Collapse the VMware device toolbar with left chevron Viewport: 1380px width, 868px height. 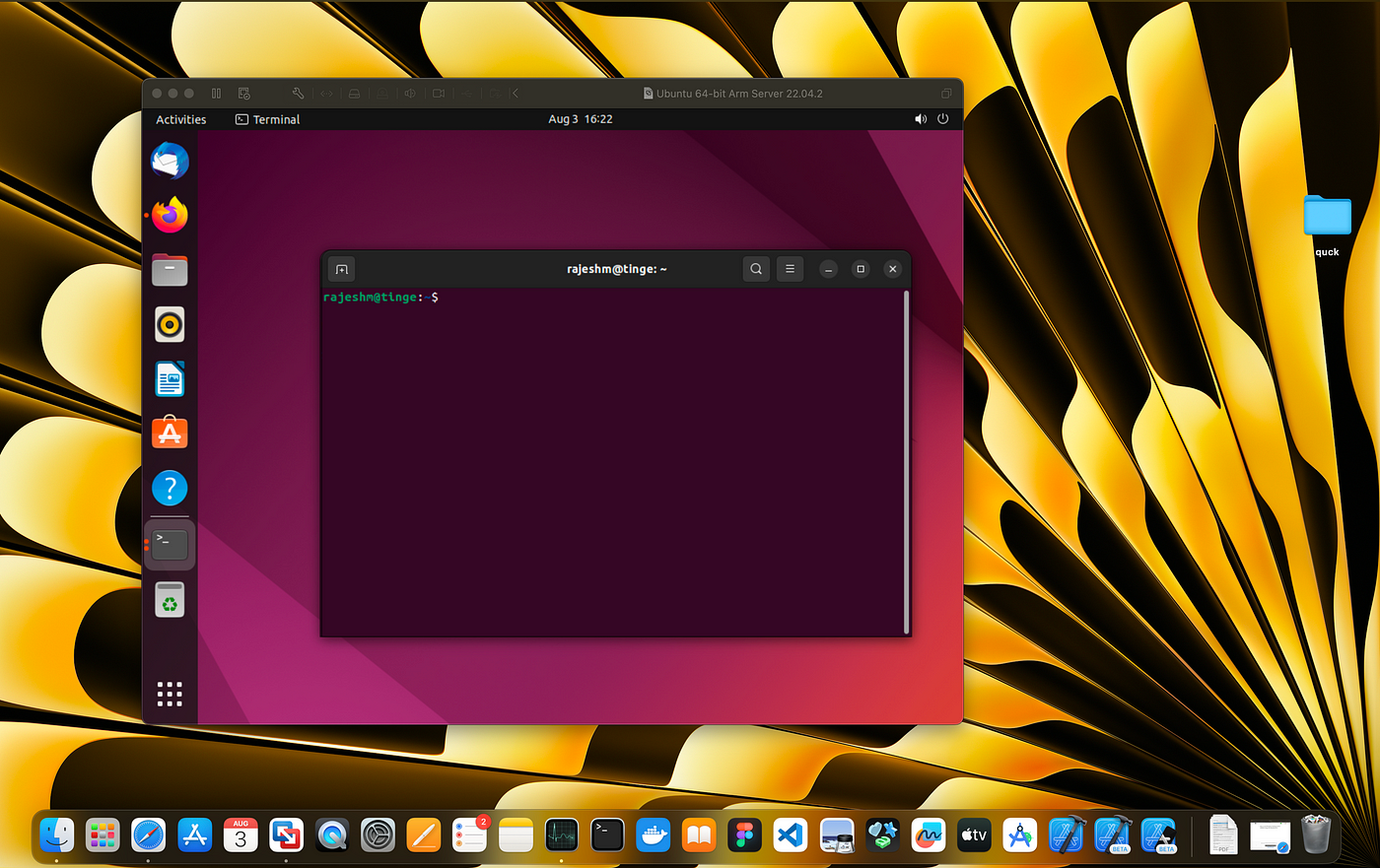(515, 94)
